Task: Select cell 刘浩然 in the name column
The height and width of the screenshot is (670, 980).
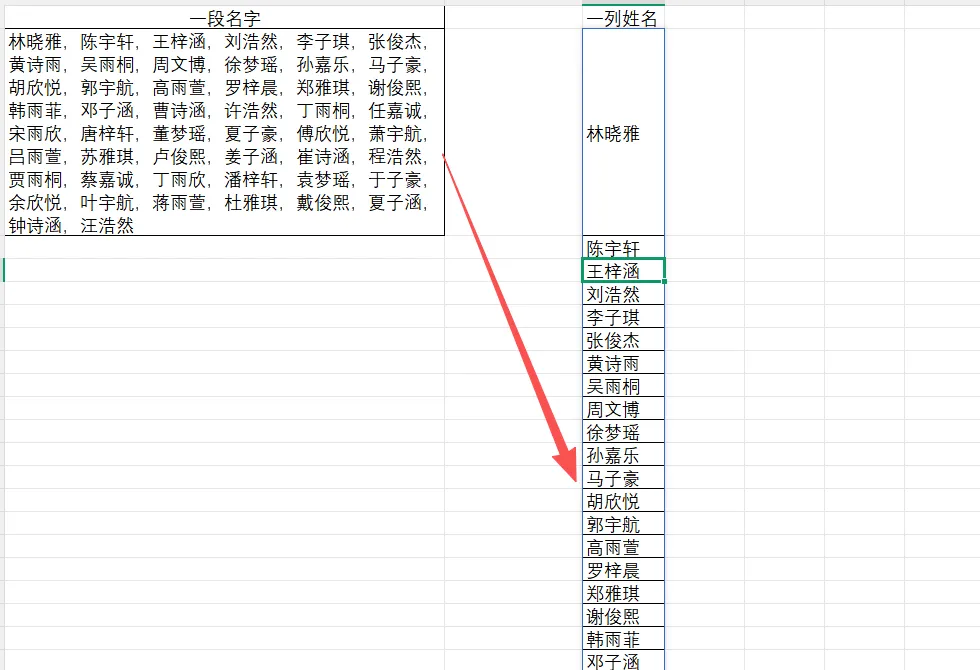Action: [623, 294]
